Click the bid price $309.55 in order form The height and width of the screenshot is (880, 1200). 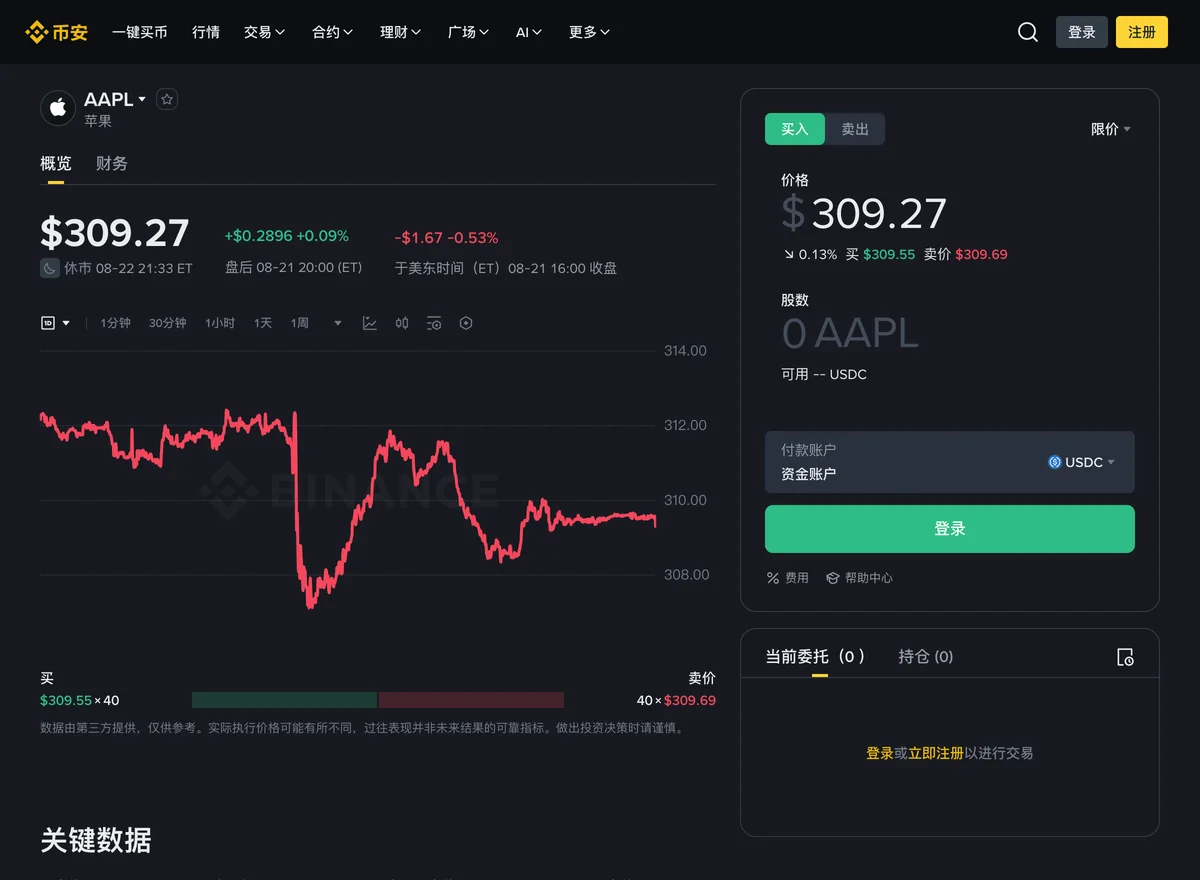(x=889, y=255)
